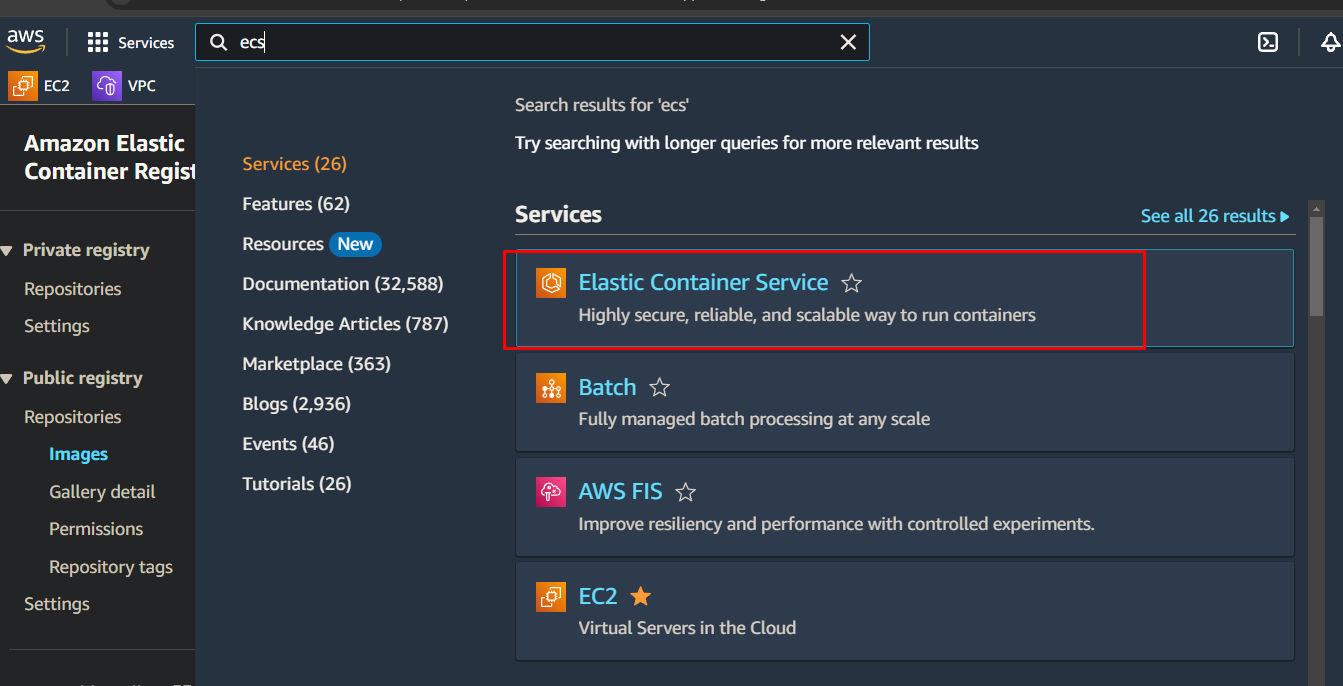This screenshot has width=1343, height=686.
Task: Click the Batch service icon
Action: (x=550, y=388)
